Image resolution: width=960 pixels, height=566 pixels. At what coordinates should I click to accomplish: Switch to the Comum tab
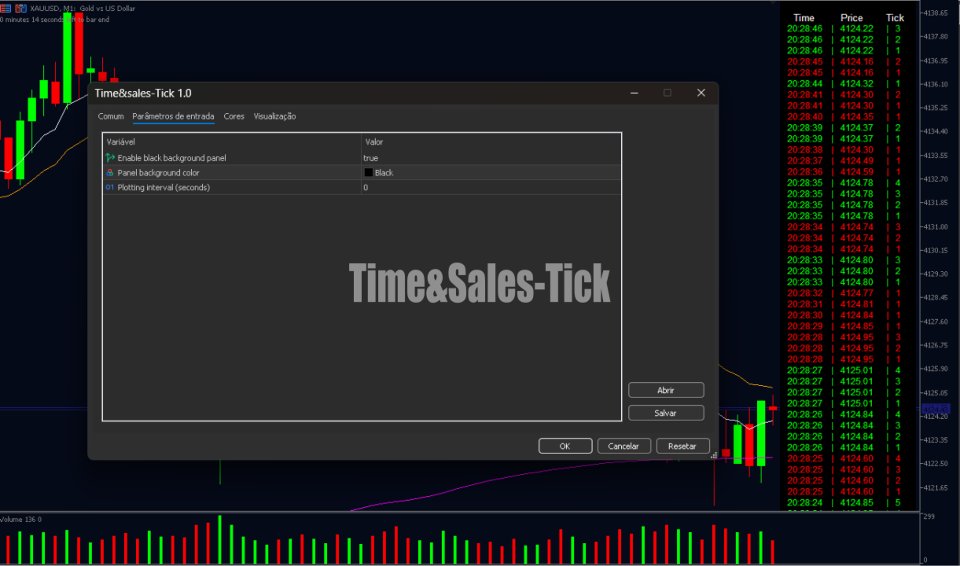[111, 116]
